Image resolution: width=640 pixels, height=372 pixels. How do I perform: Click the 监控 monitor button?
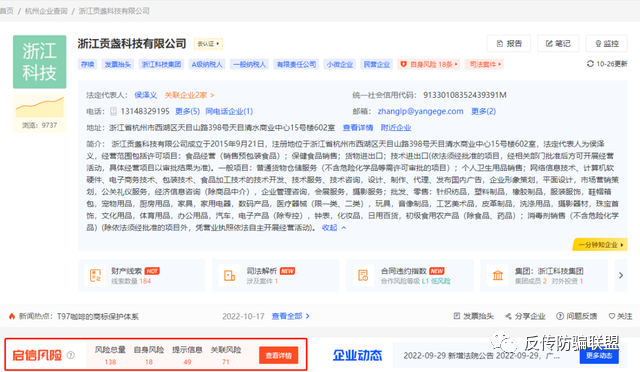[x=607, y=43]
